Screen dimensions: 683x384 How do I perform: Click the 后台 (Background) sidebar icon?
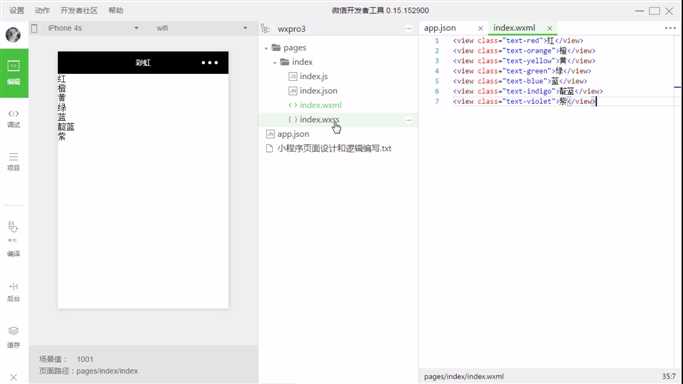[14, 292]
